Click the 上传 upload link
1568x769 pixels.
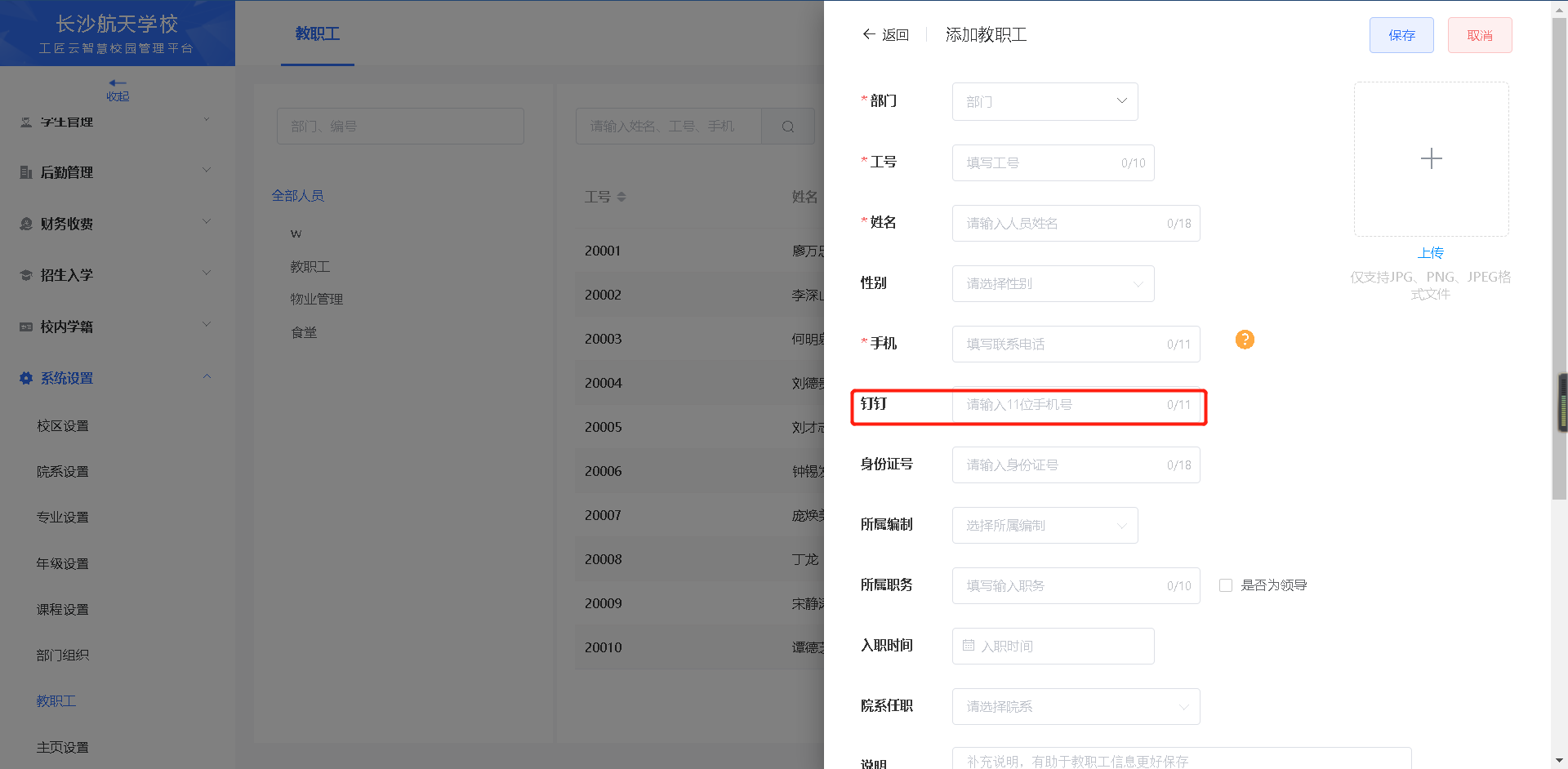[1431, 253]
